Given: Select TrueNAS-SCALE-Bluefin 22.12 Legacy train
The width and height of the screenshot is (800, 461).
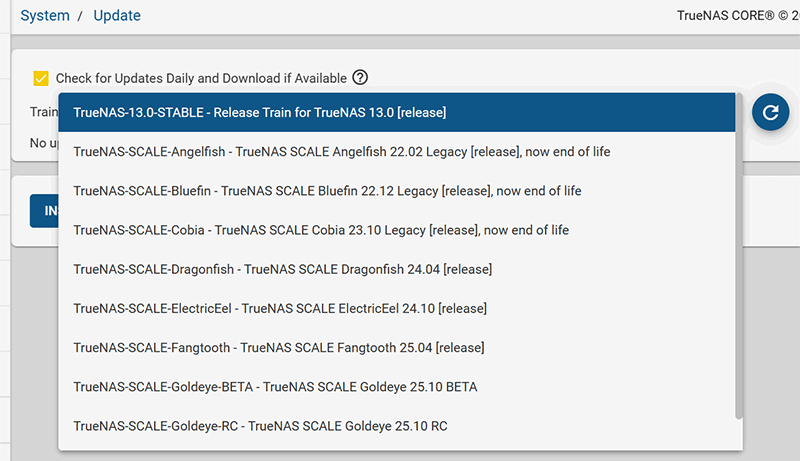Looking at the screenshot, I should pos(327,191).
